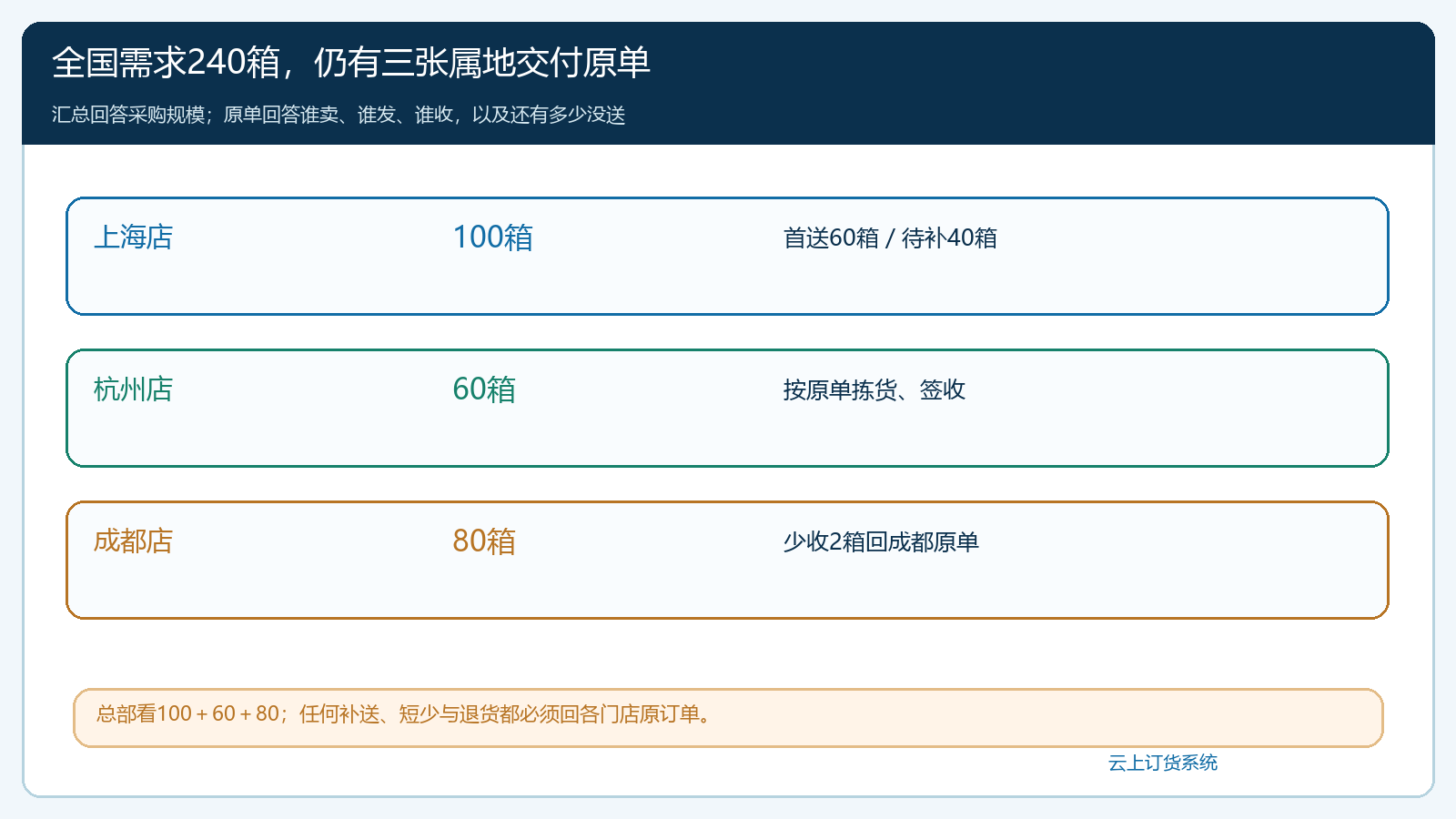Click the title 全国需求240箱

pos(166,63)
